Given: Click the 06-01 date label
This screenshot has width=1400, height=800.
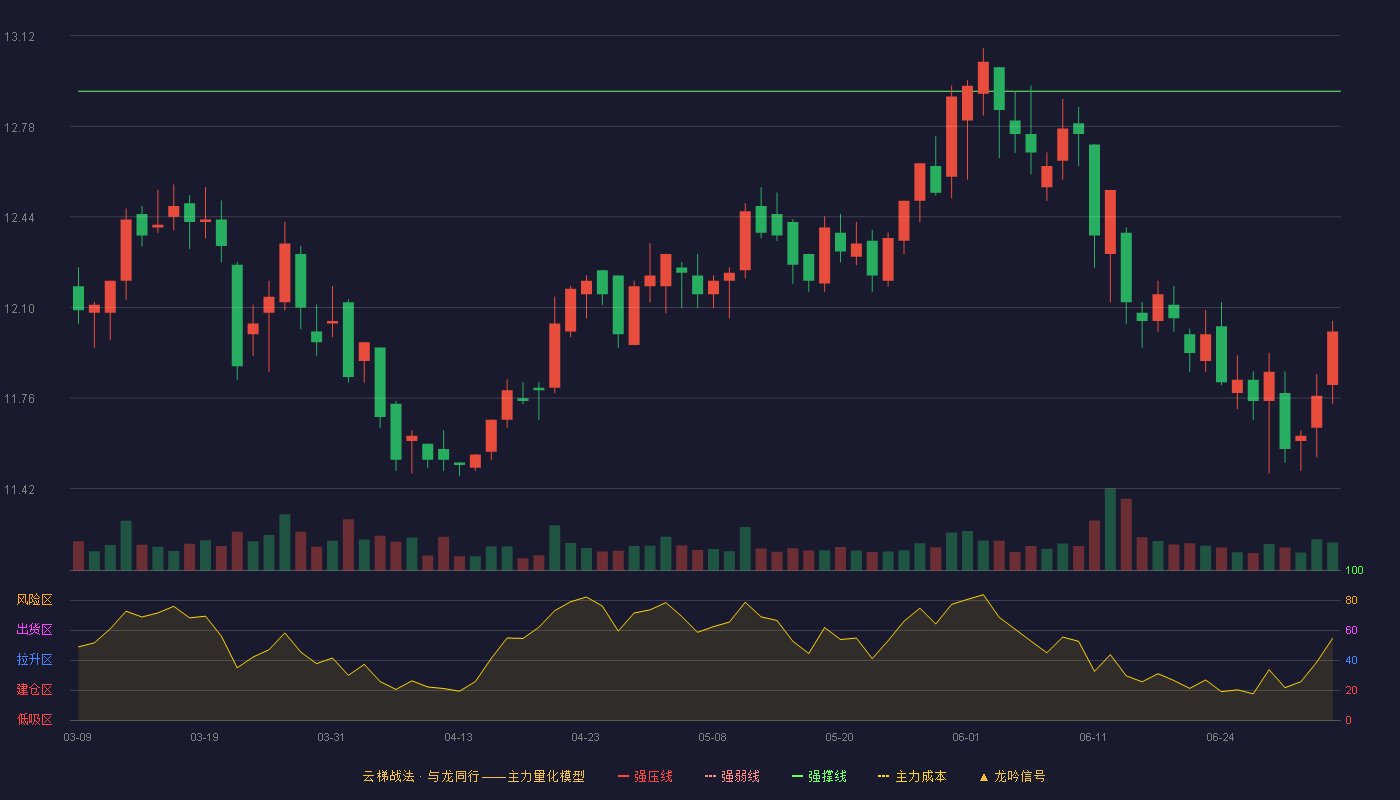Looking at the screenshot, I should [x=966, y=737].
